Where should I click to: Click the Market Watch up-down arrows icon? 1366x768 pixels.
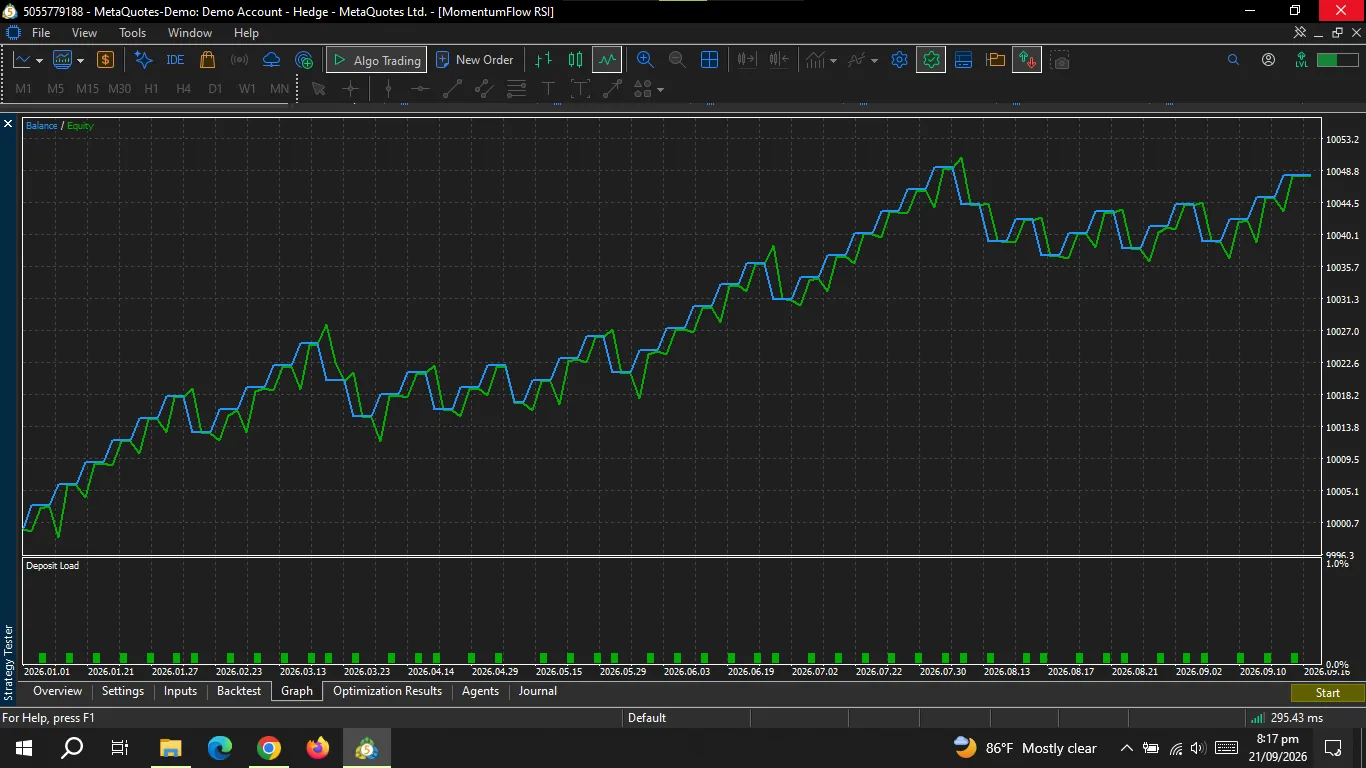click(1027, 60)
